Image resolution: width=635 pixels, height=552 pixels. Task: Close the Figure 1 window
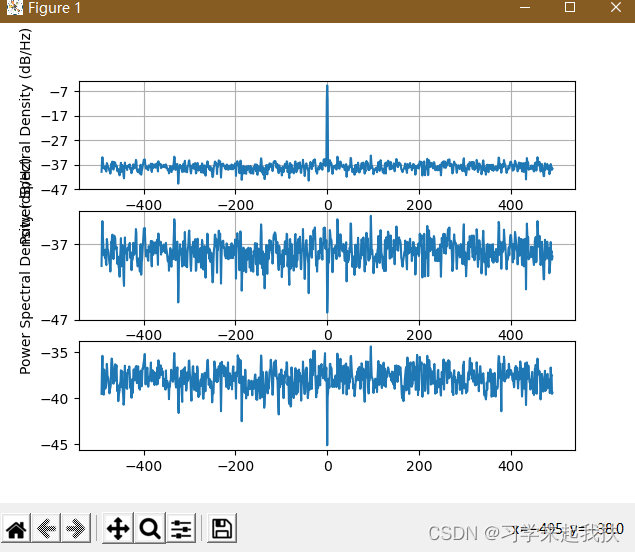[616, 7]
